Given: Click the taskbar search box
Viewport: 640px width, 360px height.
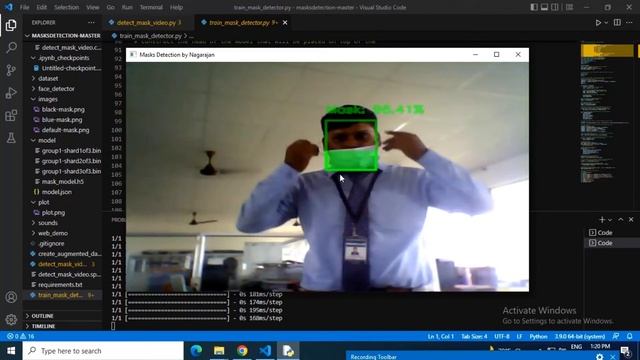Looking at the screenshot, I should pyautogui.click(x=103, y=351).
